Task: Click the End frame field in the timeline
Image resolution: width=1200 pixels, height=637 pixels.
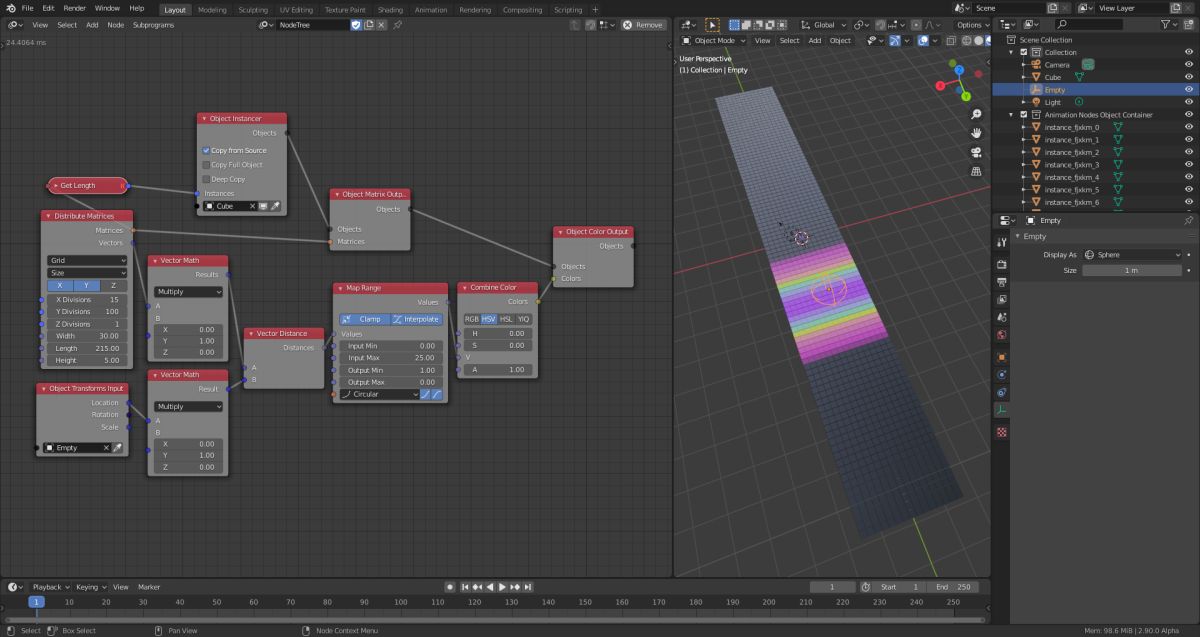Action: point(953,587)
